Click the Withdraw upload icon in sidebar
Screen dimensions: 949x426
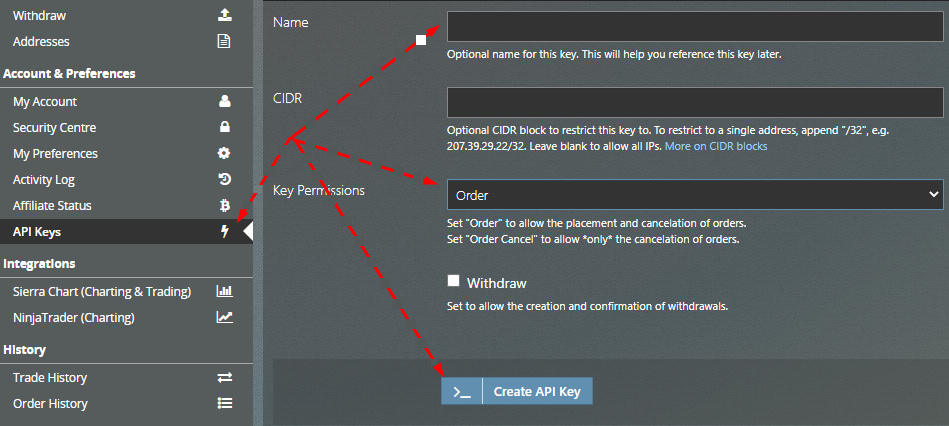click(224, 15)
